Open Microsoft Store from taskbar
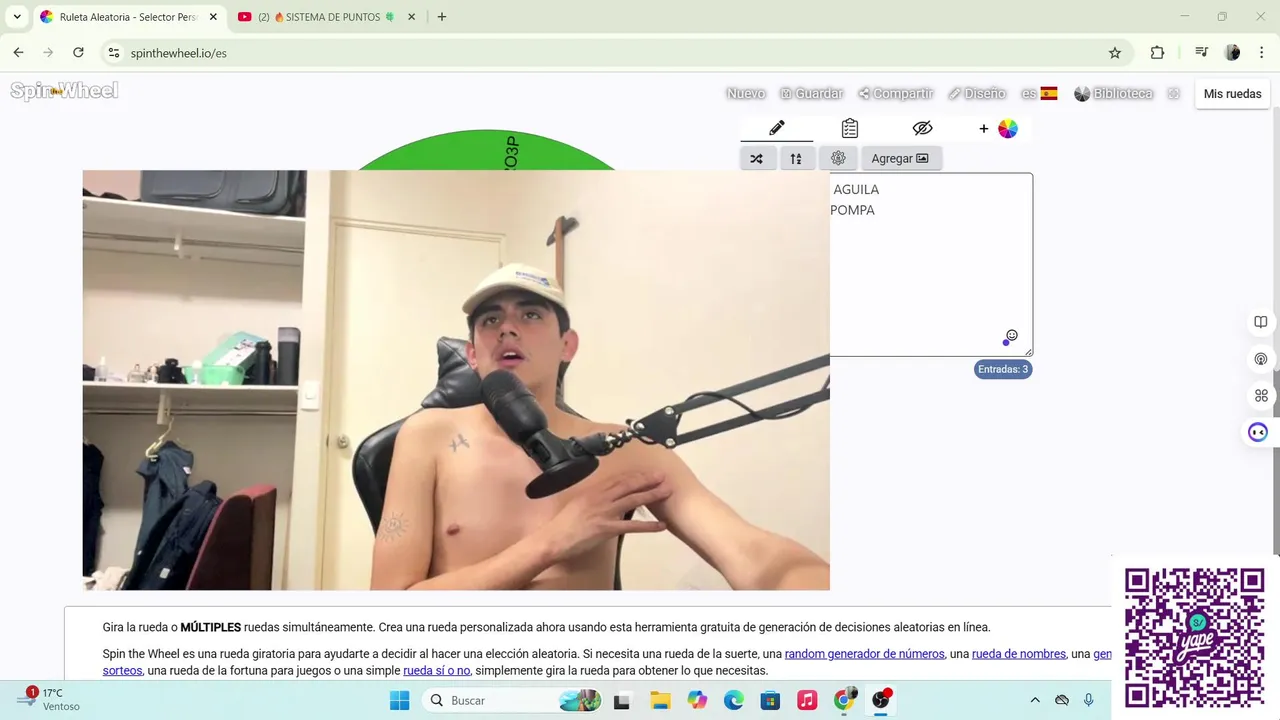This screenshot has width=1280, height=720. coord(770,700)
